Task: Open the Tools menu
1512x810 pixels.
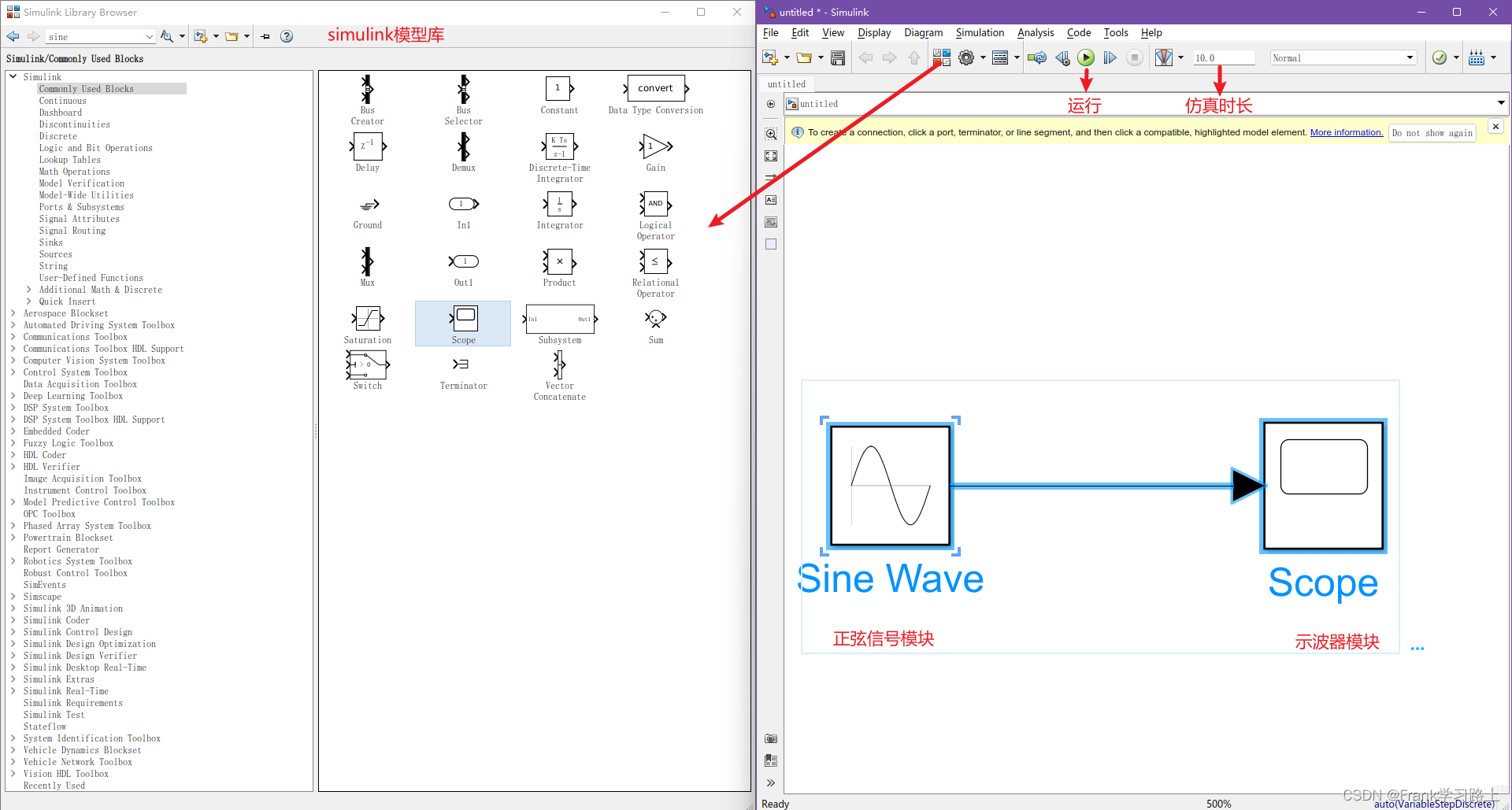Action: tap(1116, 32)
